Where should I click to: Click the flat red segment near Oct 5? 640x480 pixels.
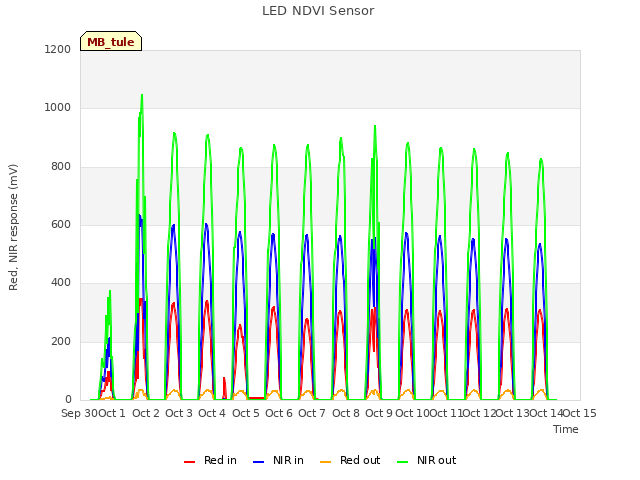(256, 398)
